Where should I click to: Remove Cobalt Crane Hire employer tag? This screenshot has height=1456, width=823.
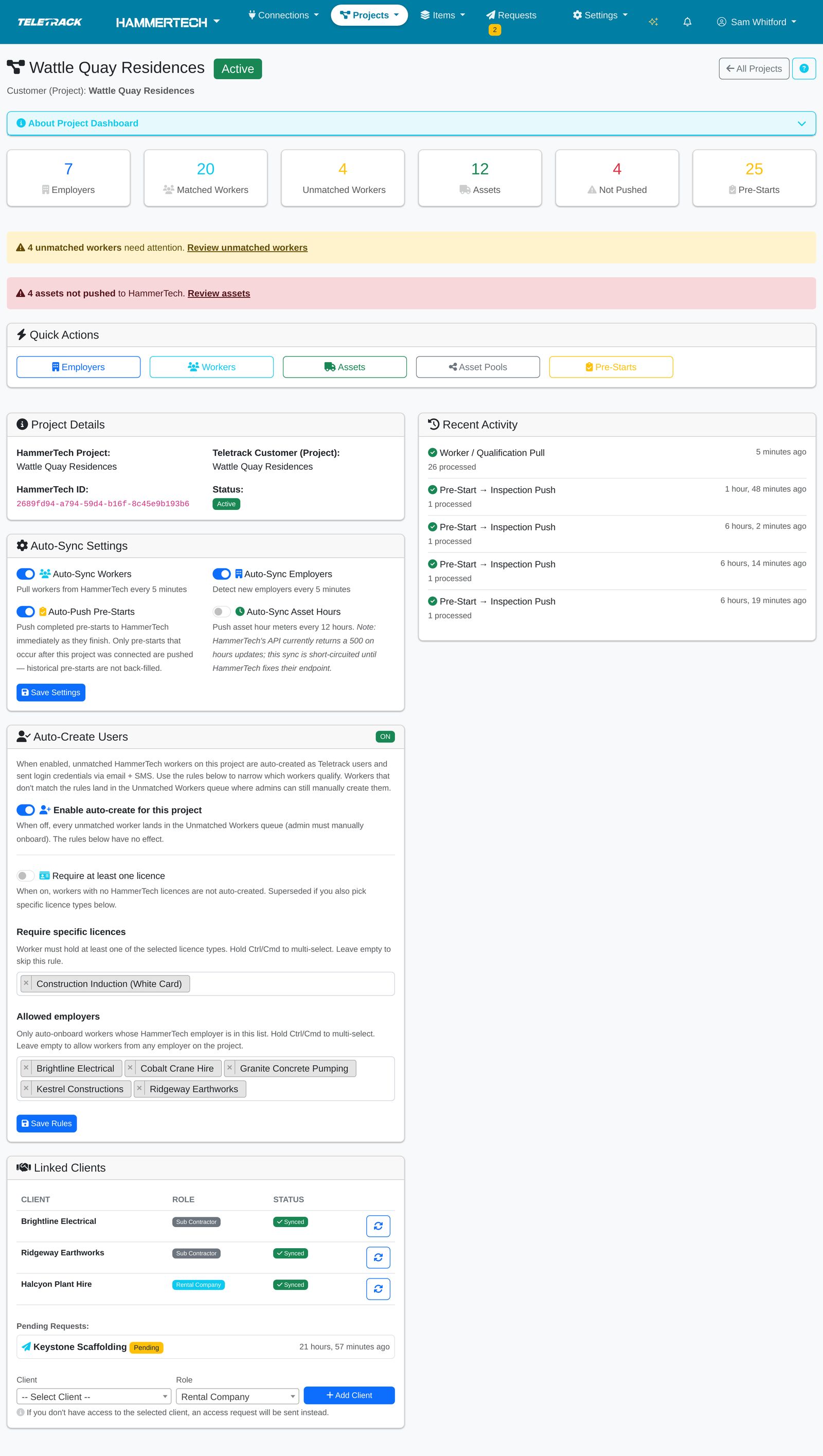[x=130, y=1068]
